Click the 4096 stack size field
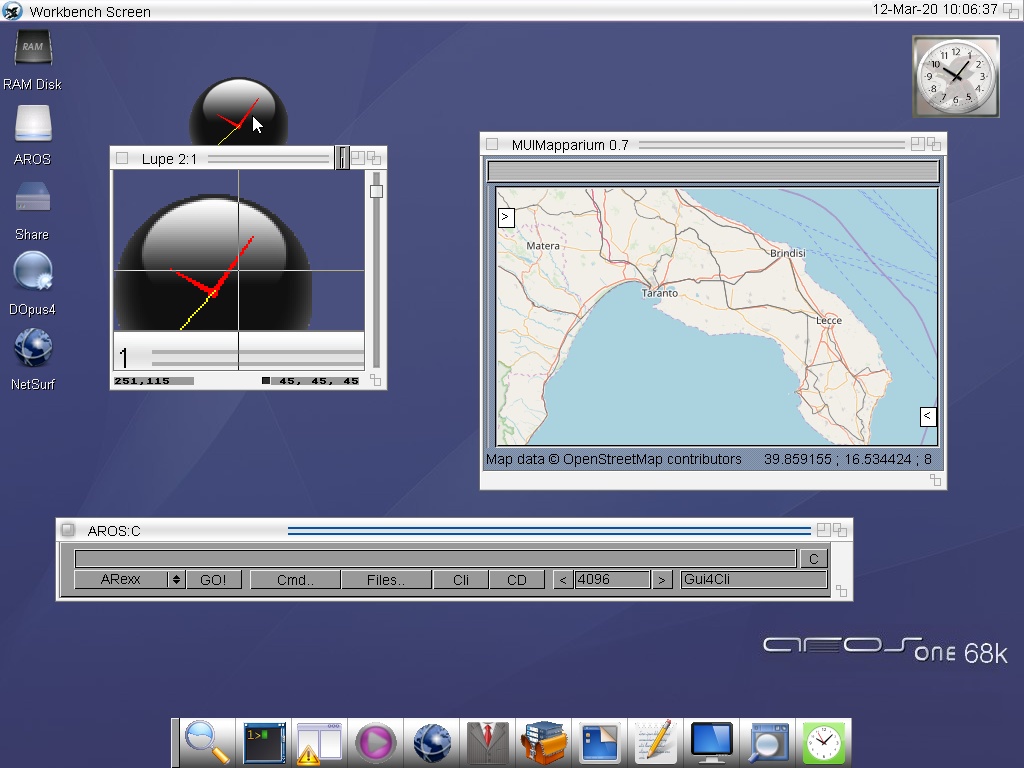 tap(612, 580)
